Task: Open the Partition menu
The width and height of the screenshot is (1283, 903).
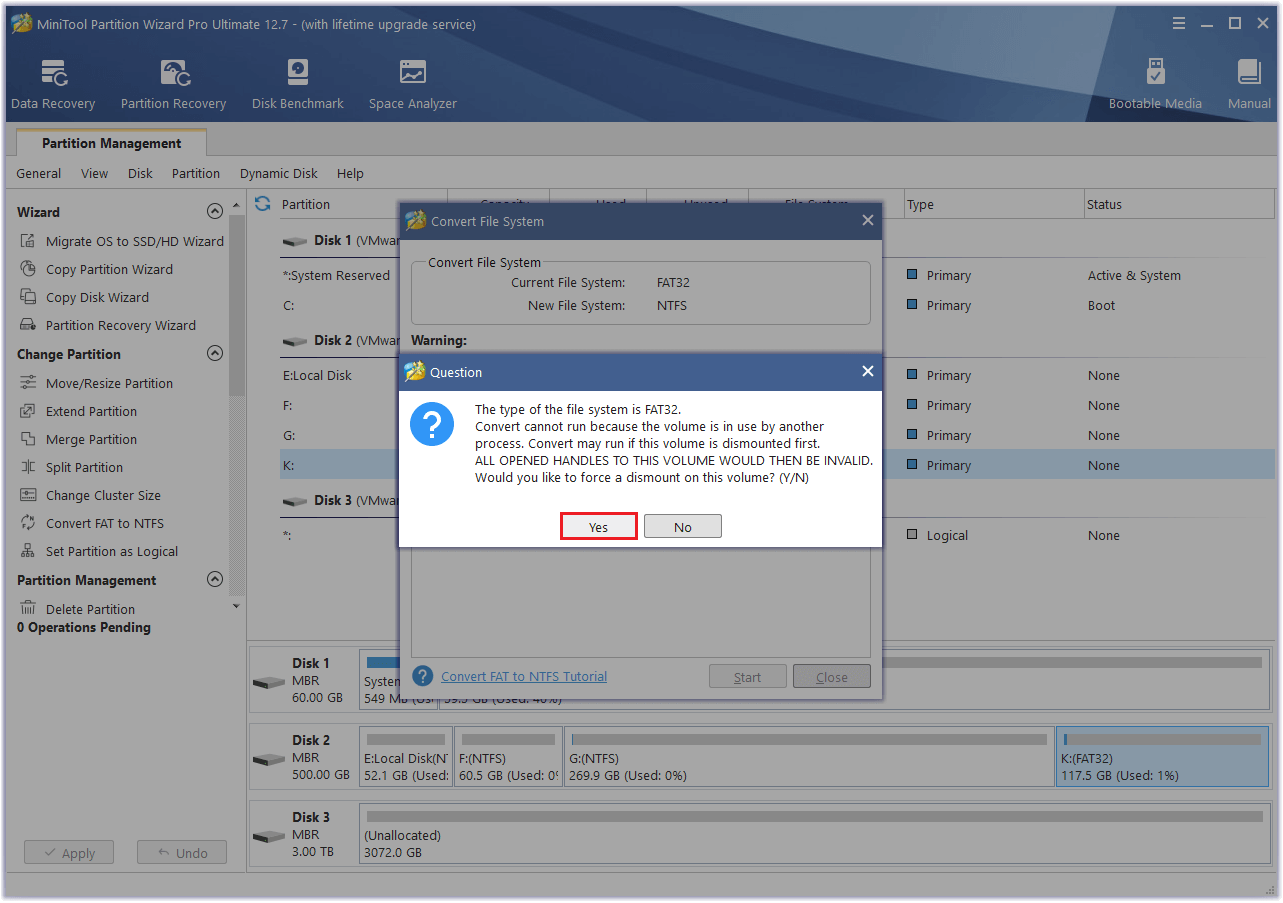Action: tap(195, 173)
